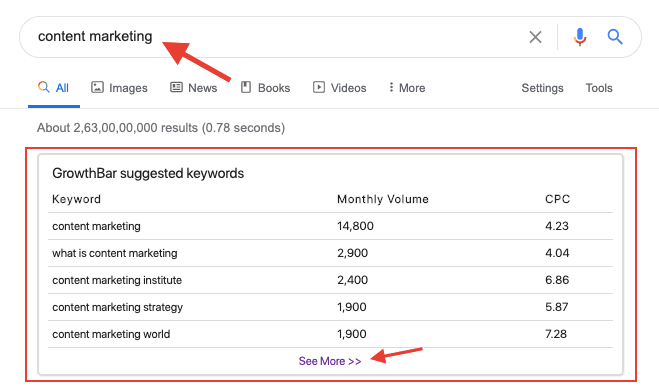Open search Settings
659x388 pixels.
[x=542, y=88]
